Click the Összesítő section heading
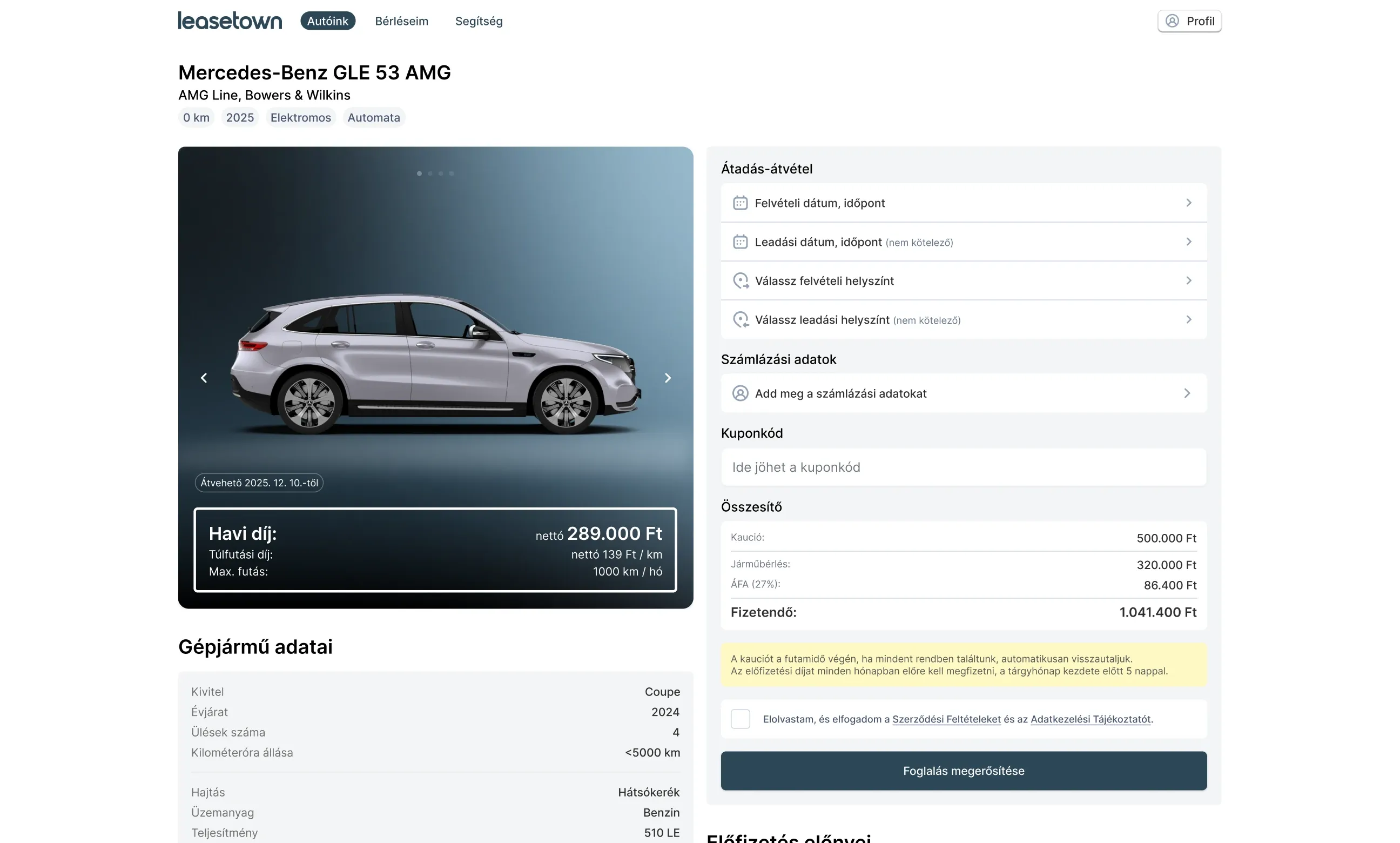 click(x=751, y=507)
